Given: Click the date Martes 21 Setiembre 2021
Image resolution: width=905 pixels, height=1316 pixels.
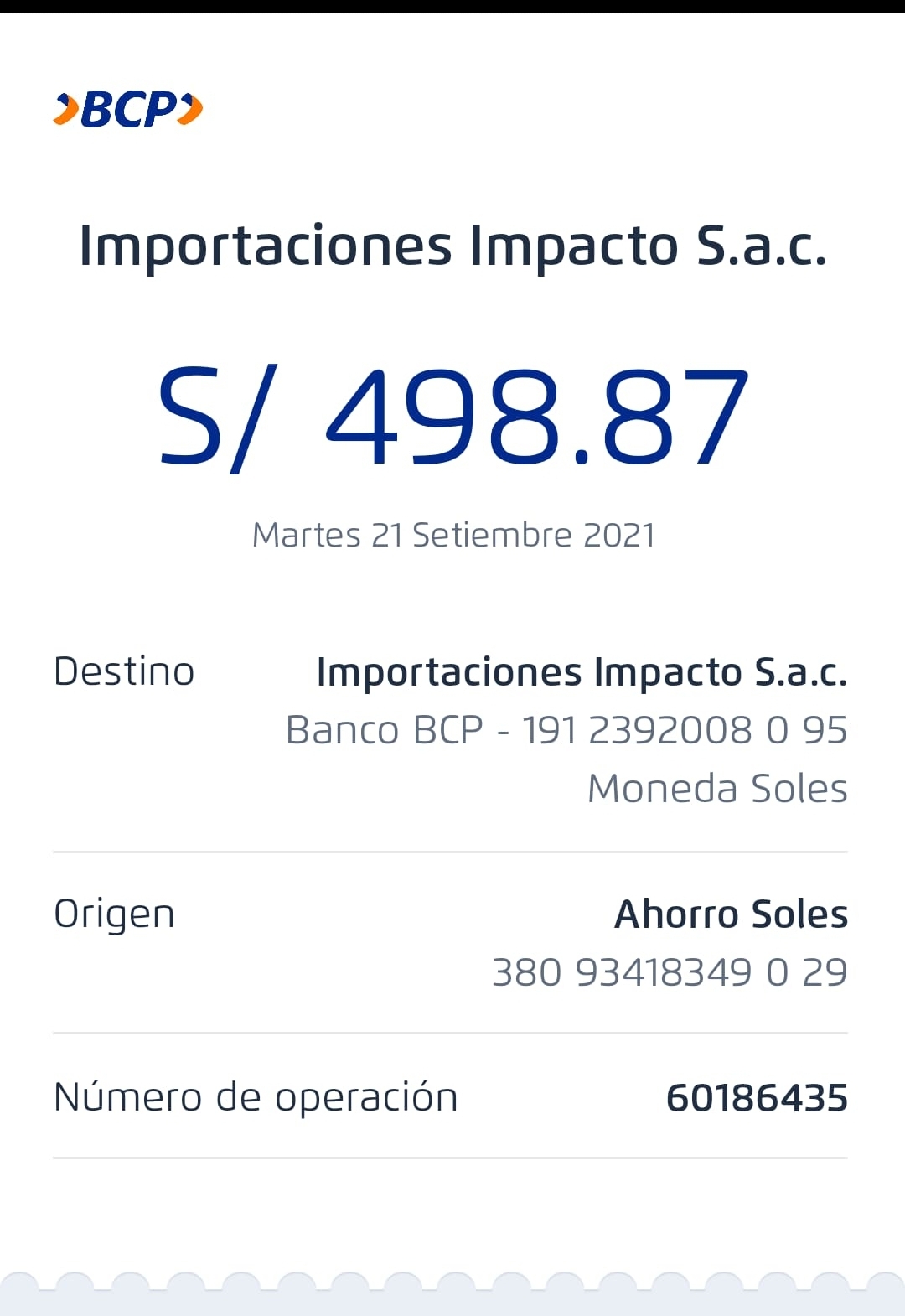Looking at the screenshot, I should click(453, 535).
